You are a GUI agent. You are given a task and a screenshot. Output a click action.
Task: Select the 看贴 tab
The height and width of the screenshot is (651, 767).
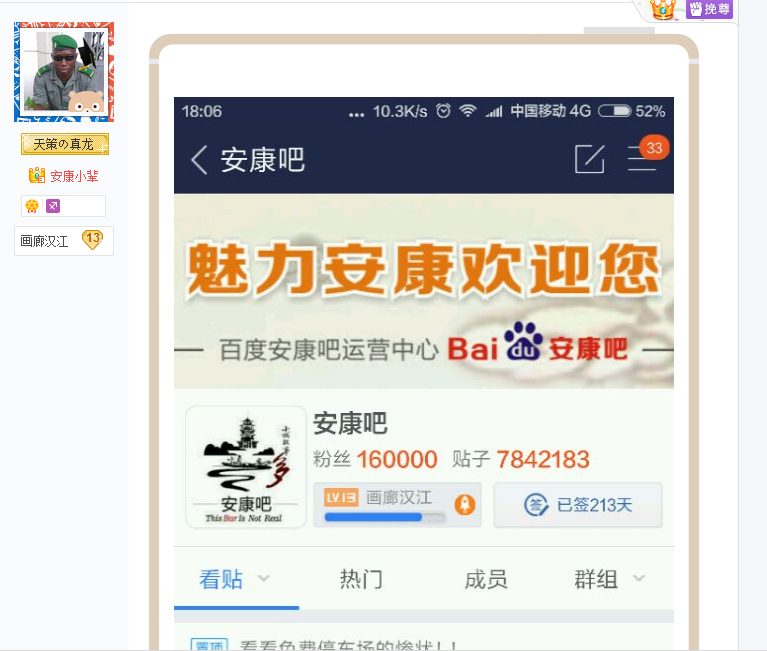(221, 580)
